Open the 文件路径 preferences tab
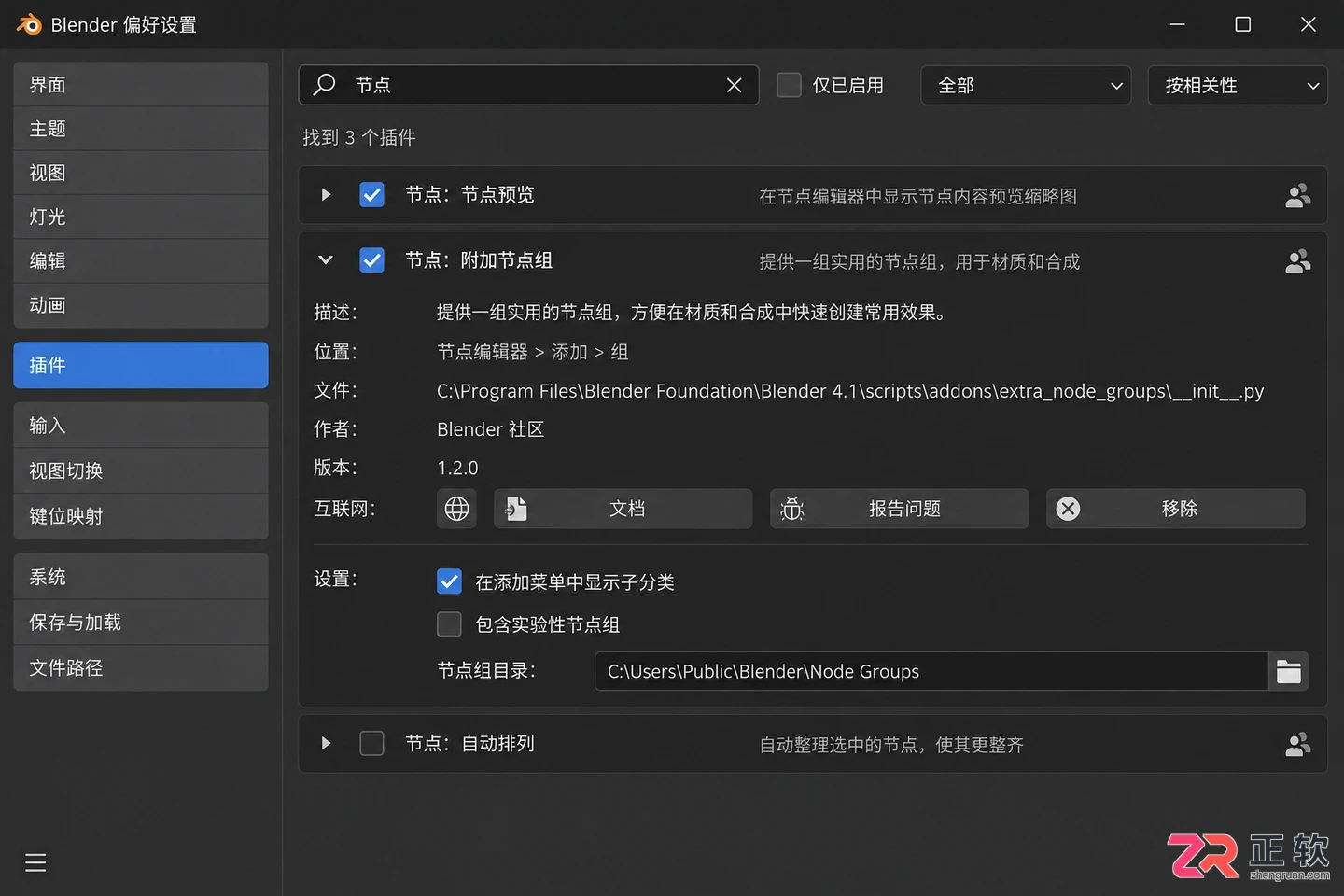 coord(141,668)
